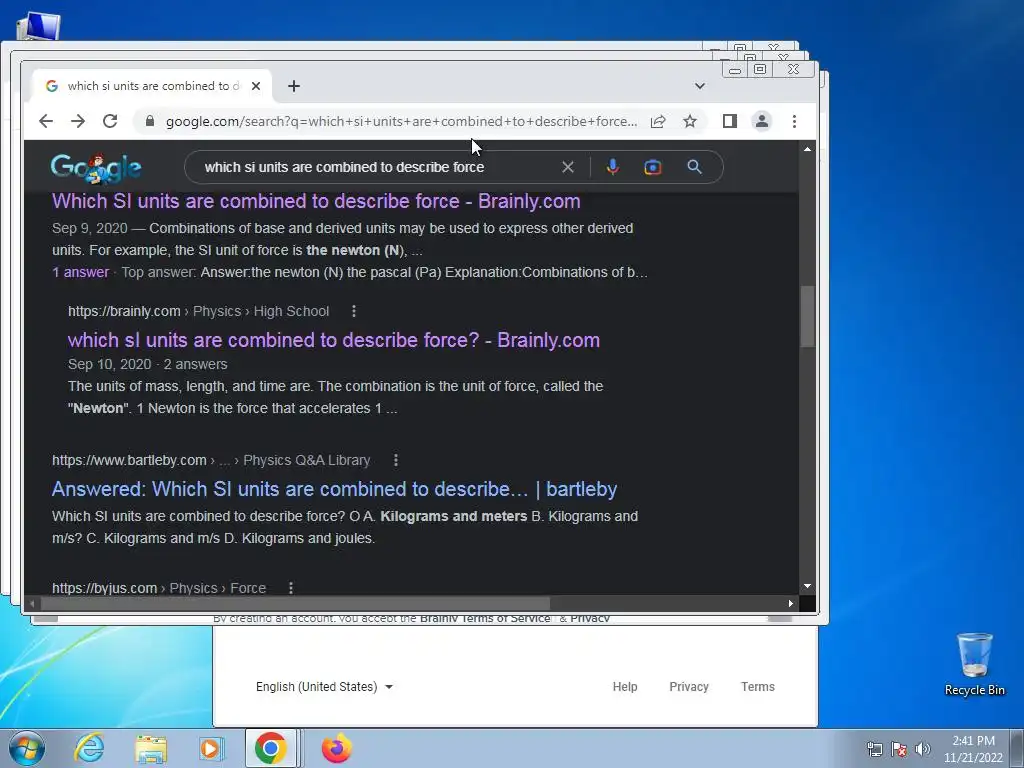Click the https://www.bartleby.com breadcrumb

point(129,460)
